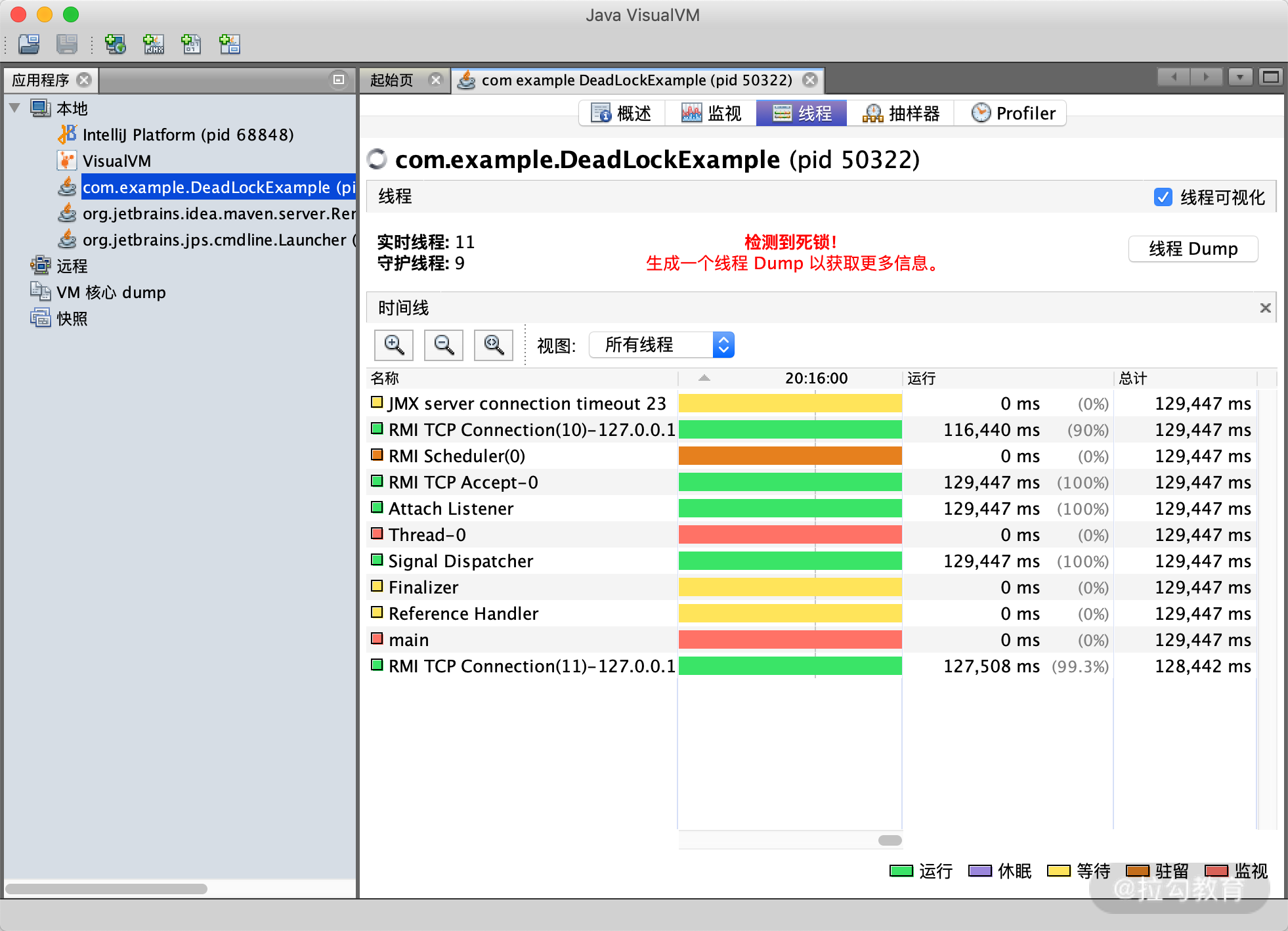Open the 起始页 tab
Image resolution: width=1288 pixels, height=931 pixels.
pyautogui.click(x=393, y=80)
